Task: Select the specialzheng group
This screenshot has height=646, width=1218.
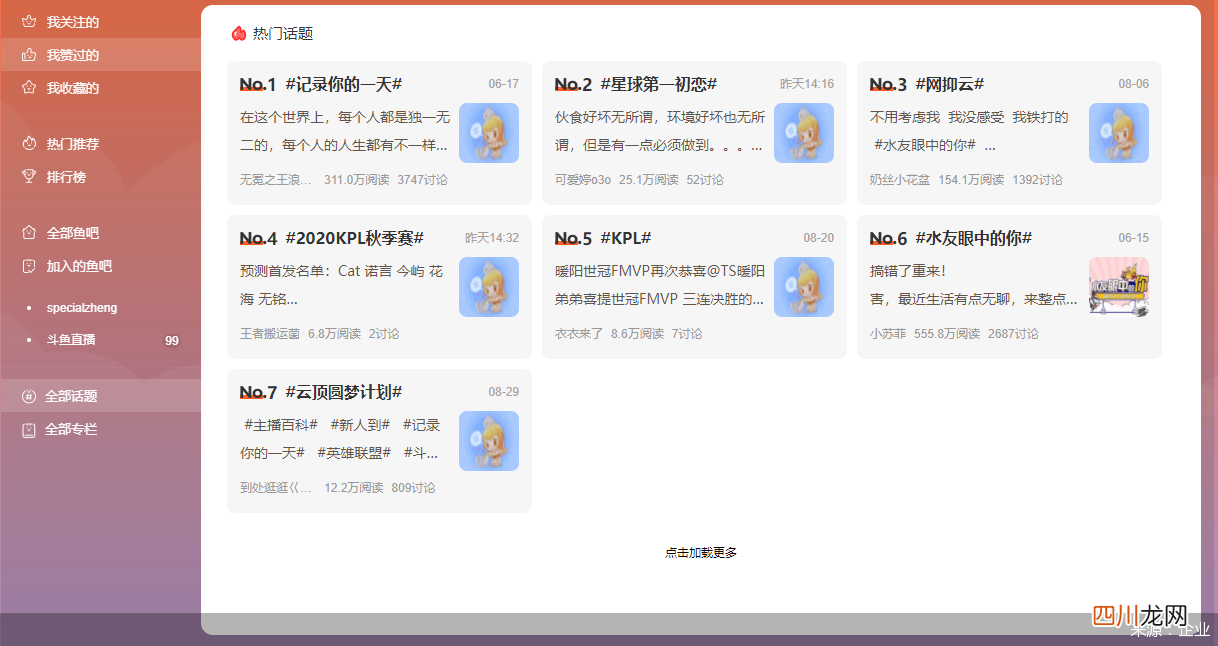Action: point(82,308)
